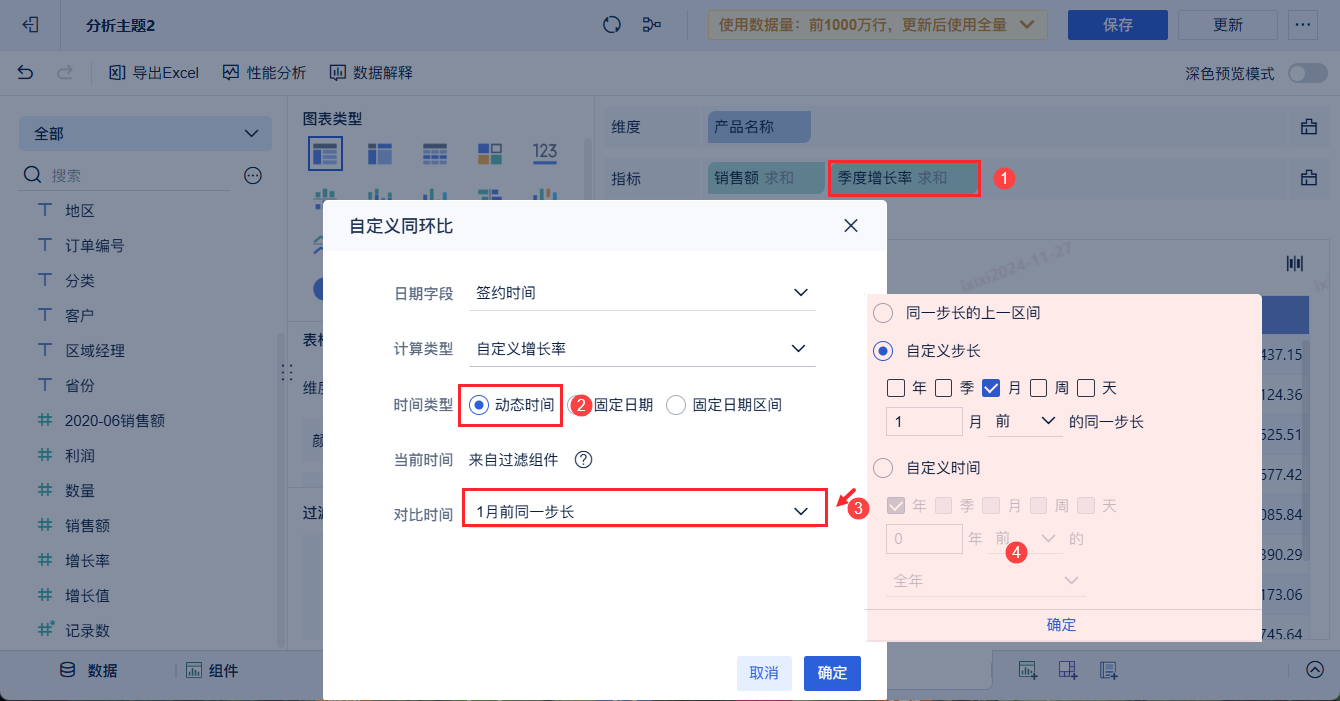
Task: Select the 区域经理 field in list
Action: pos(95,351)
